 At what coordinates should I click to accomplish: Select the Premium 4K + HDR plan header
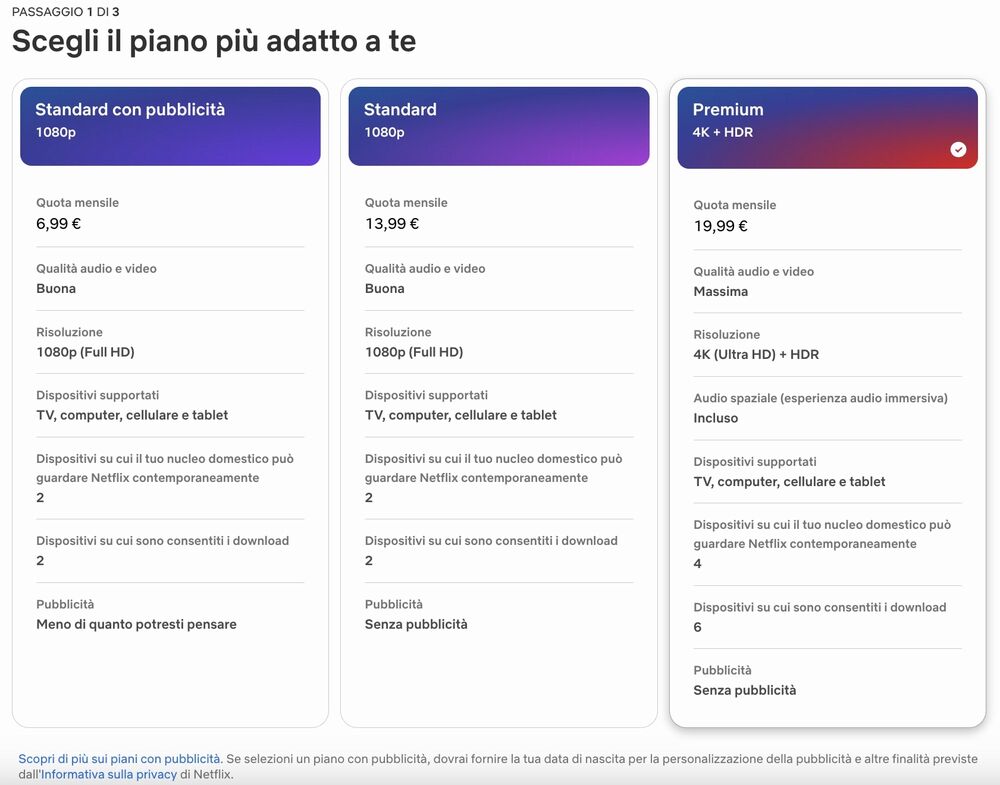[827, 127]
